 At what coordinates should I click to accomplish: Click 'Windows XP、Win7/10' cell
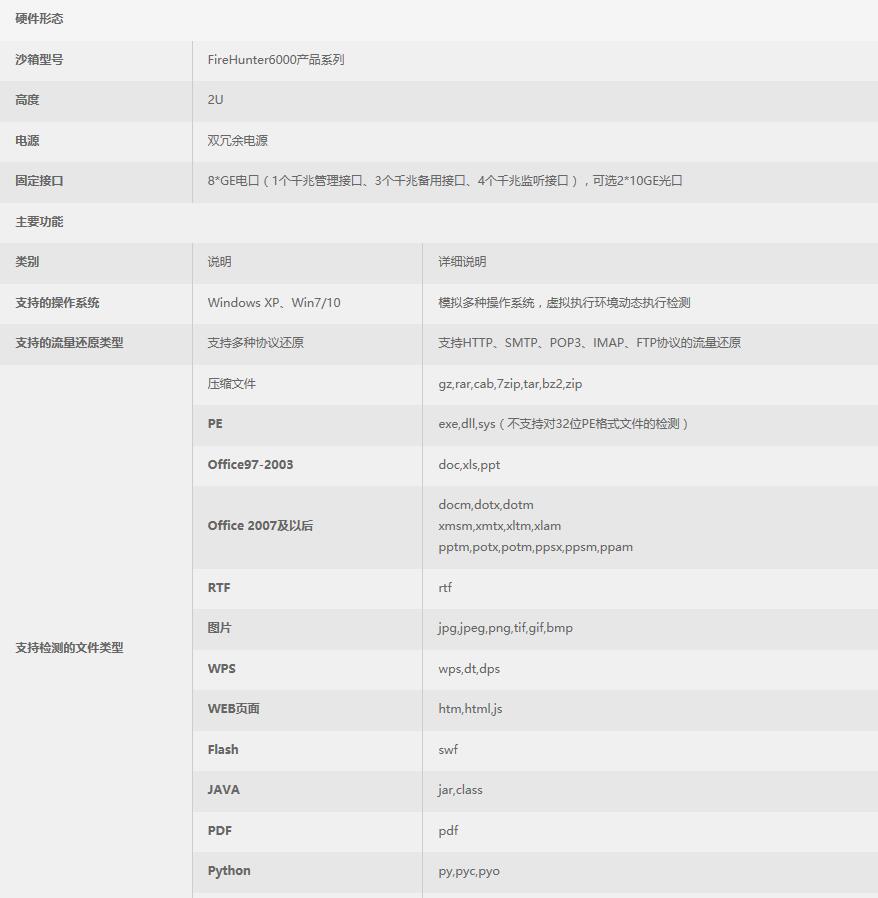pos(274,302)
